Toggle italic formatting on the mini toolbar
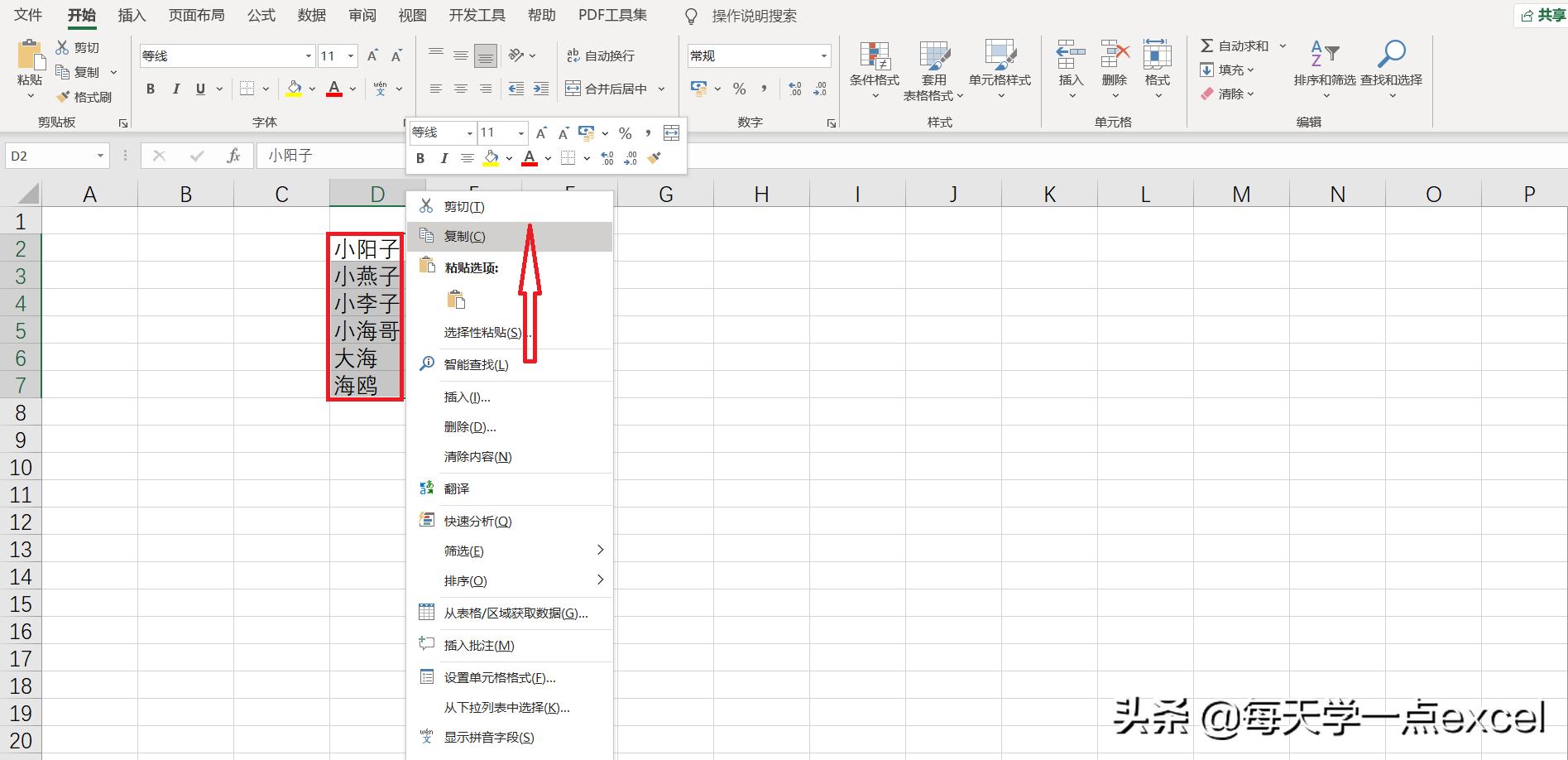 444,158
